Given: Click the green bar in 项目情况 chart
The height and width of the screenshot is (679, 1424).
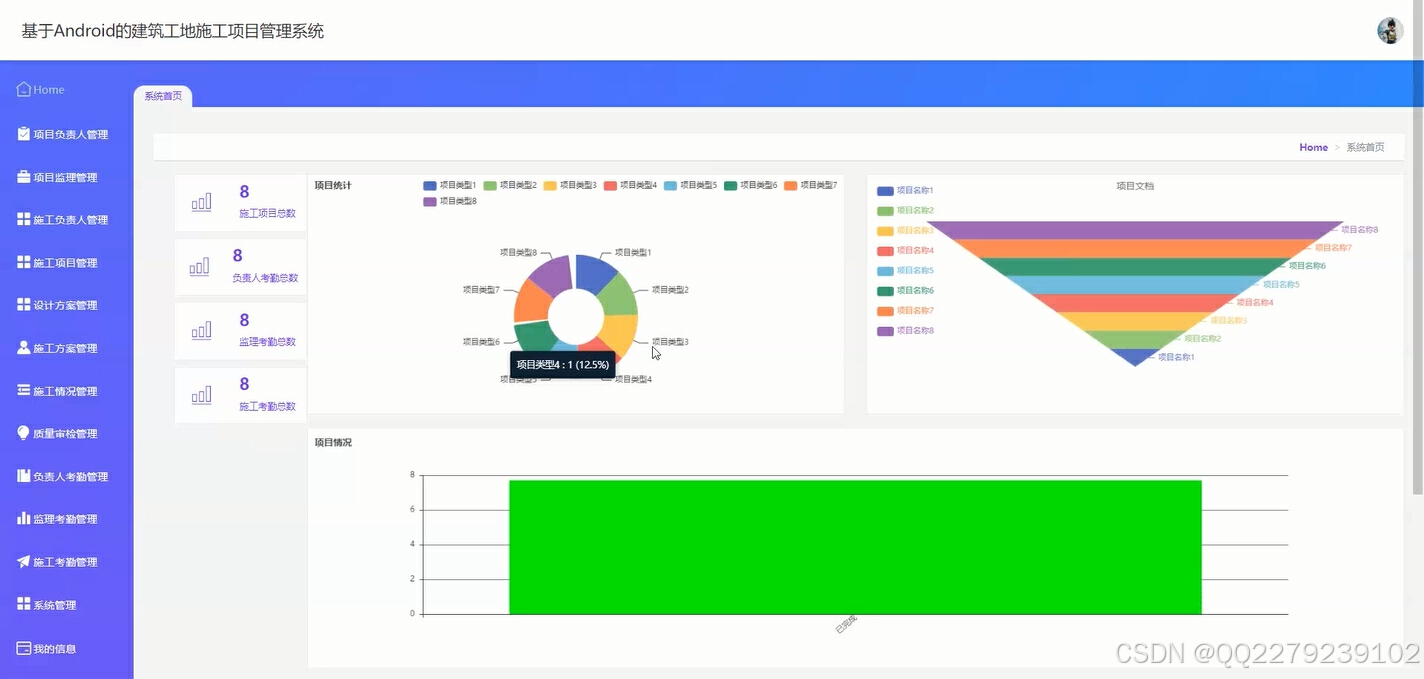Looking at the screenshot, I should (x=855, y=547).
